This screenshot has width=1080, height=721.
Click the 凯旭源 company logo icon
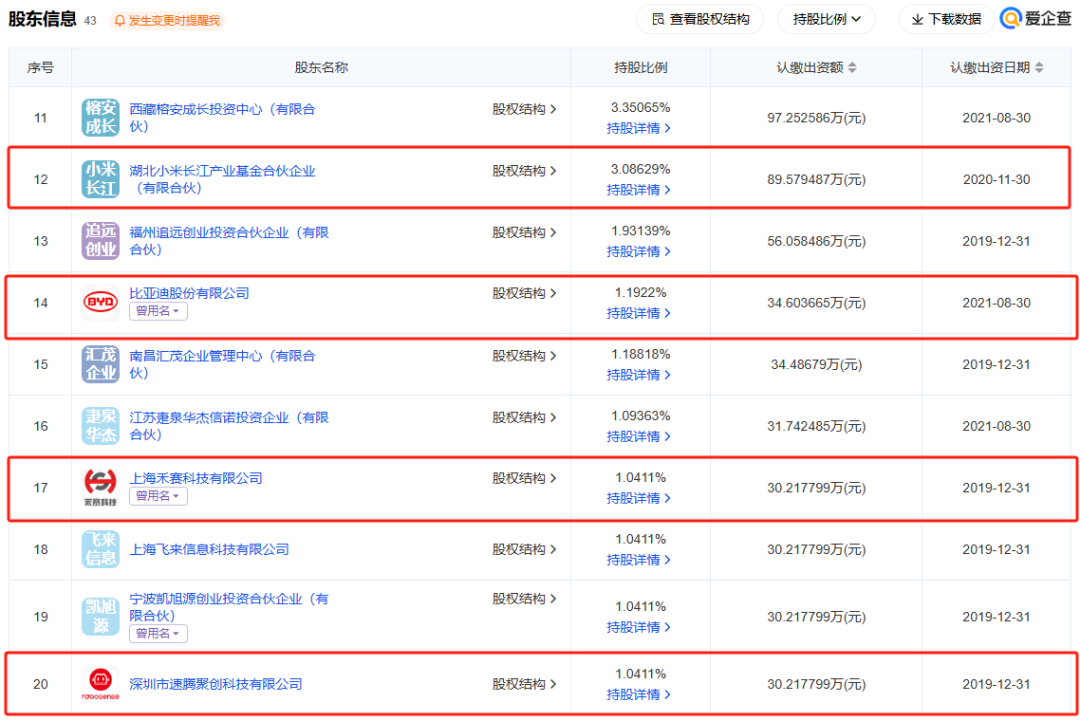(101, 616)
